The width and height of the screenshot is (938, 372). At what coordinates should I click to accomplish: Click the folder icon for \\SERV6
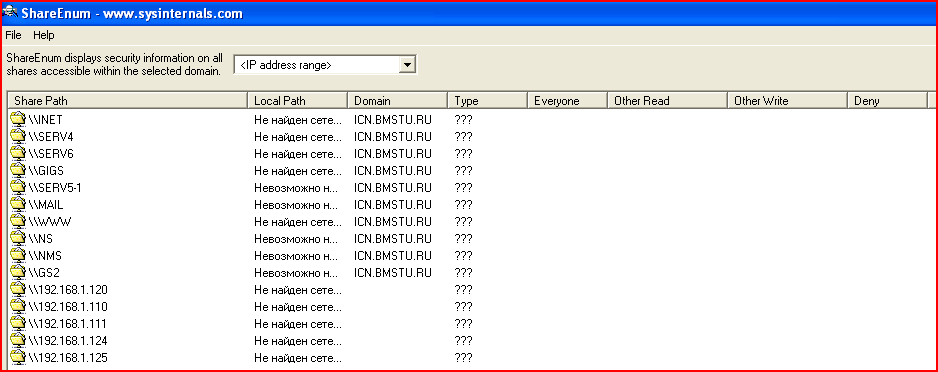[x=19, y=153]
